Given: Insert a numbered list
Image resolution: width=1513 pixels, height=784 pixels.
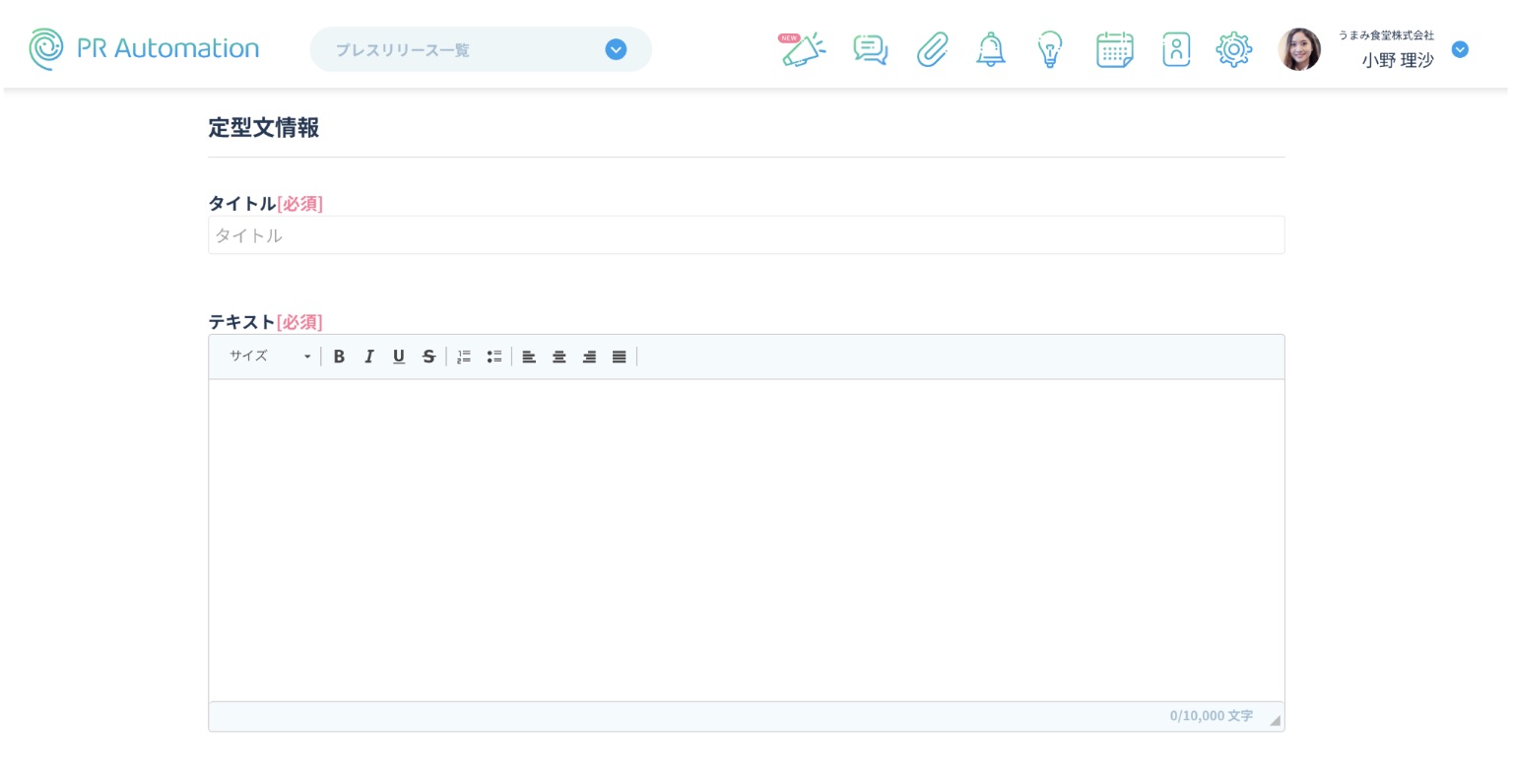Looking at the screenshot, I should [464, 357].
